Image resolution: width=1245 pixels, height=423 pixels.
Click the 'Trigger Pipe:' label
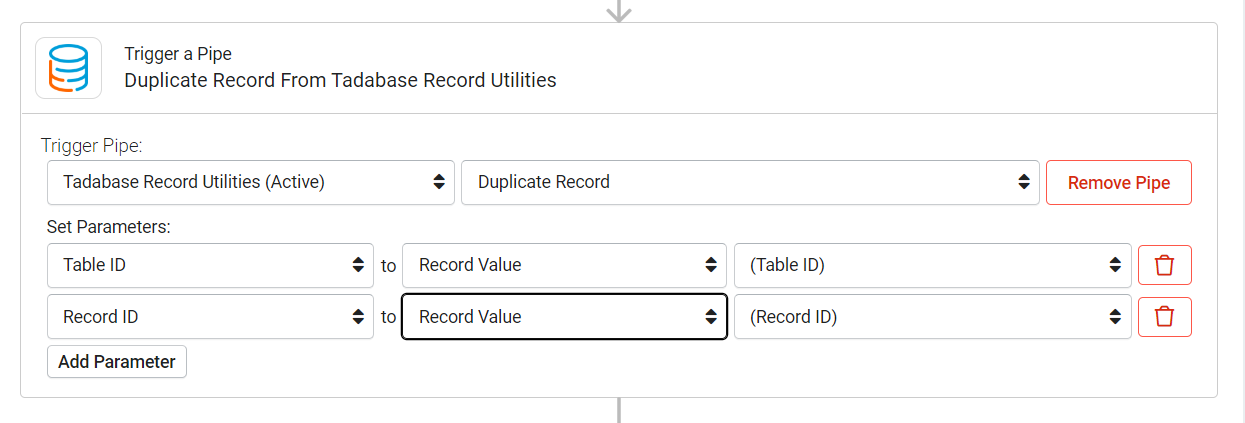point(92,146)
